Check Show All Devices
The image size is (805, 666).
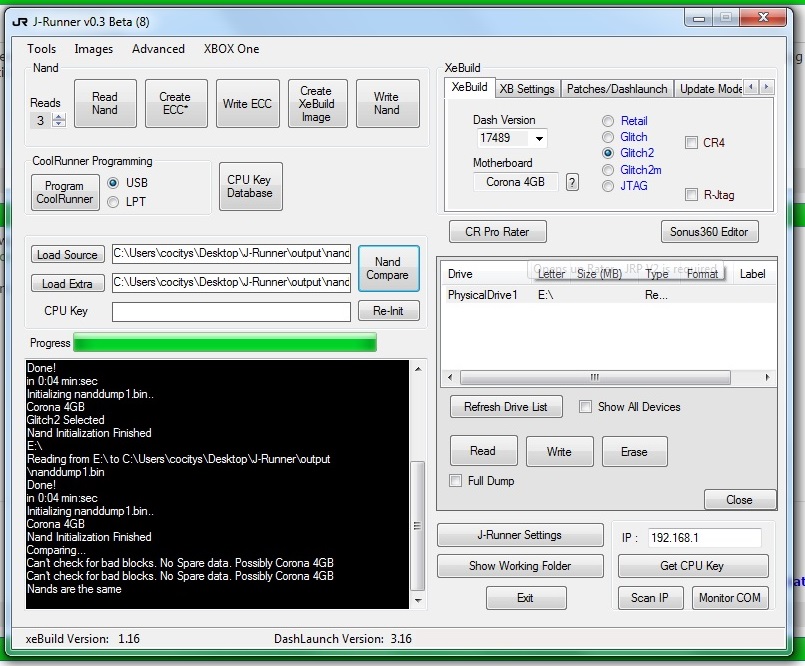[585, 407]
